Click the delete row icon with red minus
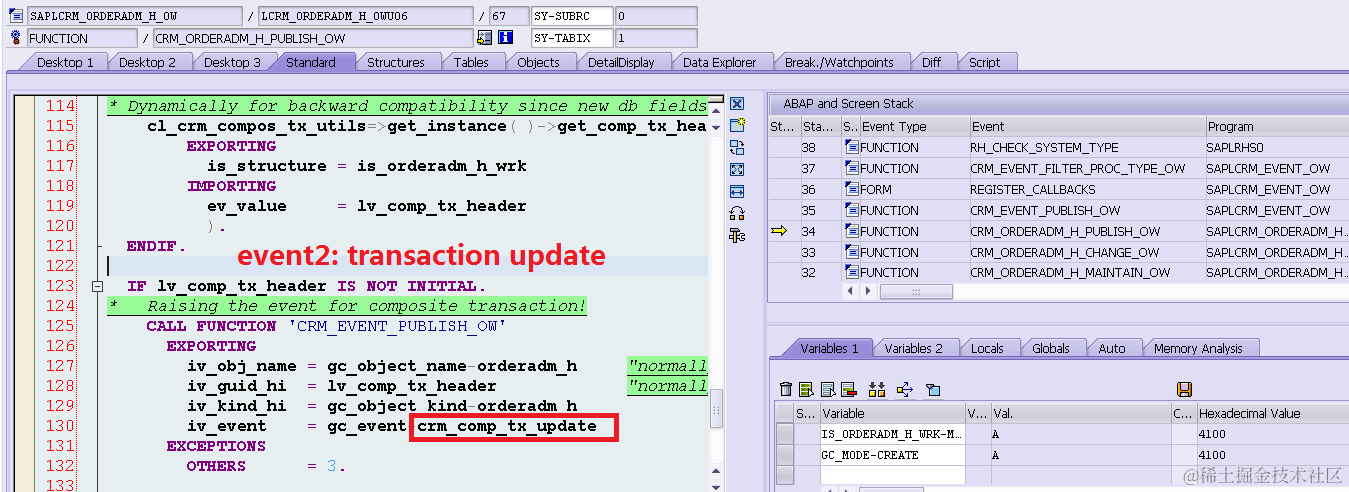The width and height of the screenshot is (1349, 492). (x=849, y=389)
